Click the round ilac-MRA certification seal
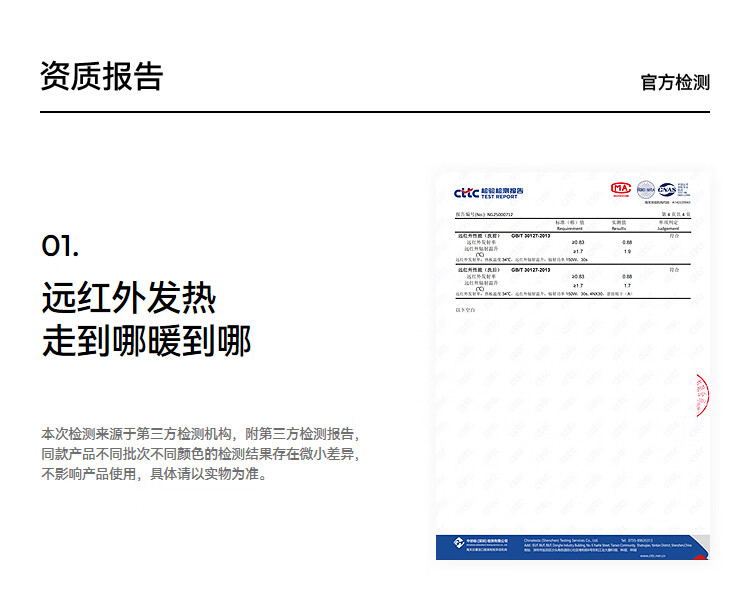 pos(646,190)
